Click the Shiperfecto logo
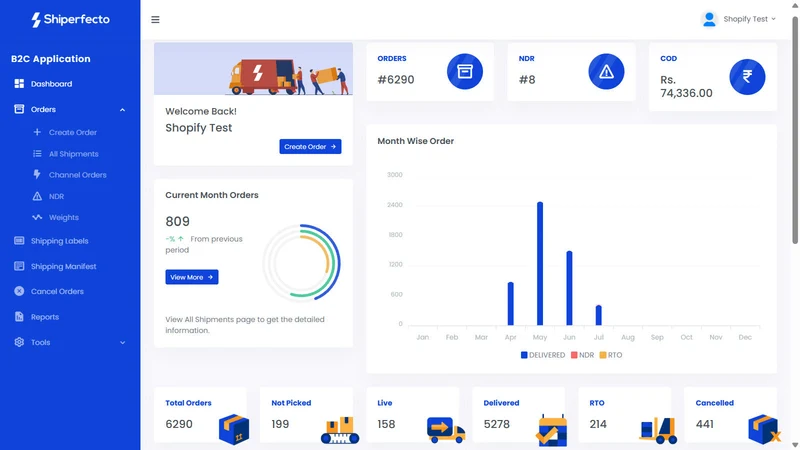The height and width of the screenshot is (450, 800). [70, 19]
